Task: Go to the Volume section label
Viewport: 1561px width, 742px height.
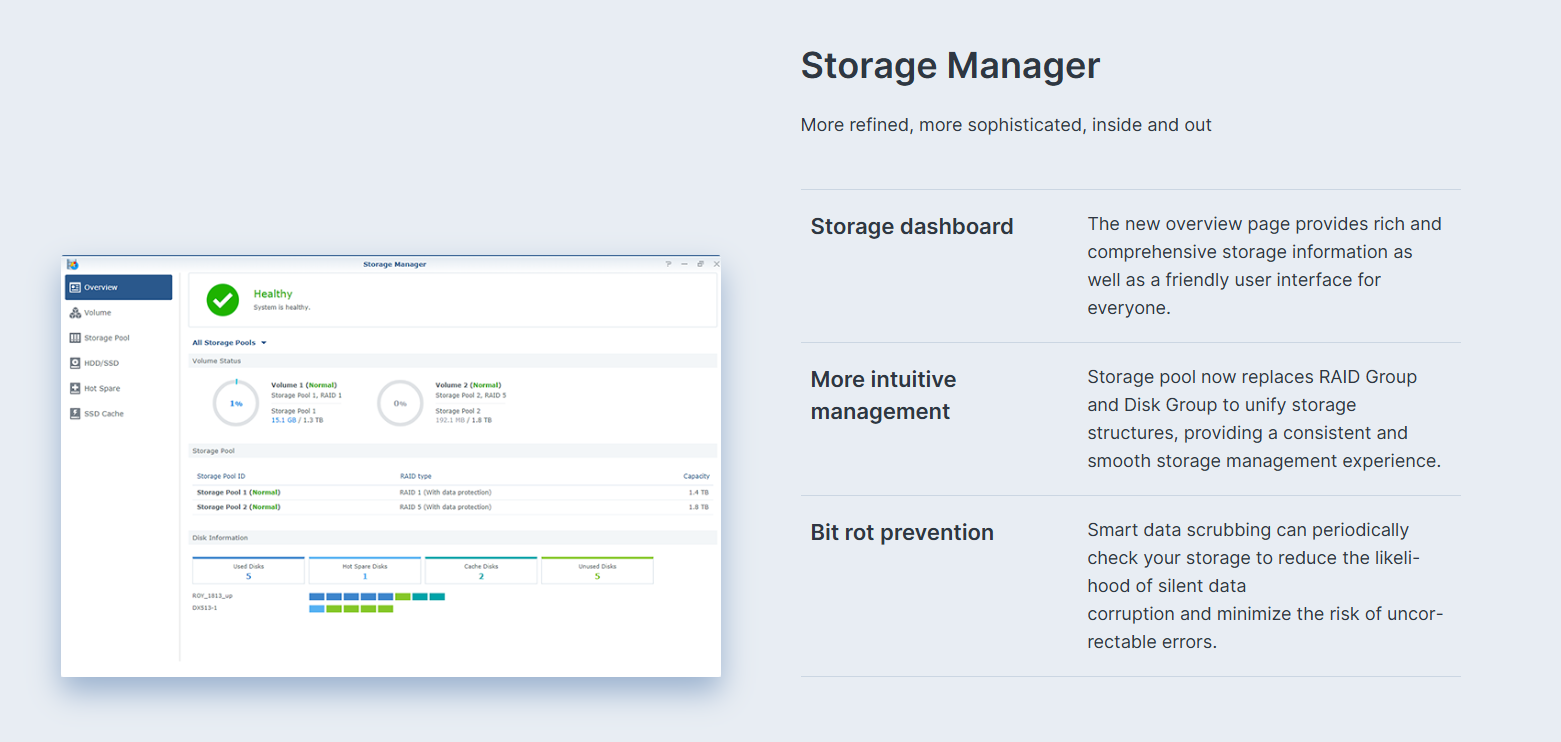Action: [x=97, y=313]
